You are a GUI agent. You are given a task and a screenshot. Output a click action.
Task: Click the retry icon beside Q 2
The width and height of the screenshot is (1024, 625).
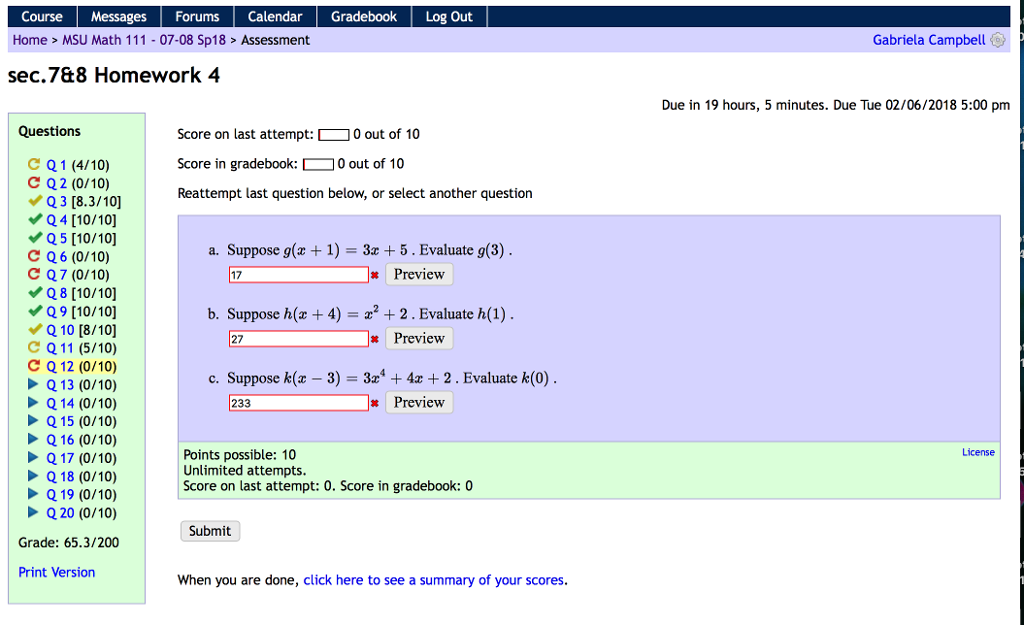point(36,183)
